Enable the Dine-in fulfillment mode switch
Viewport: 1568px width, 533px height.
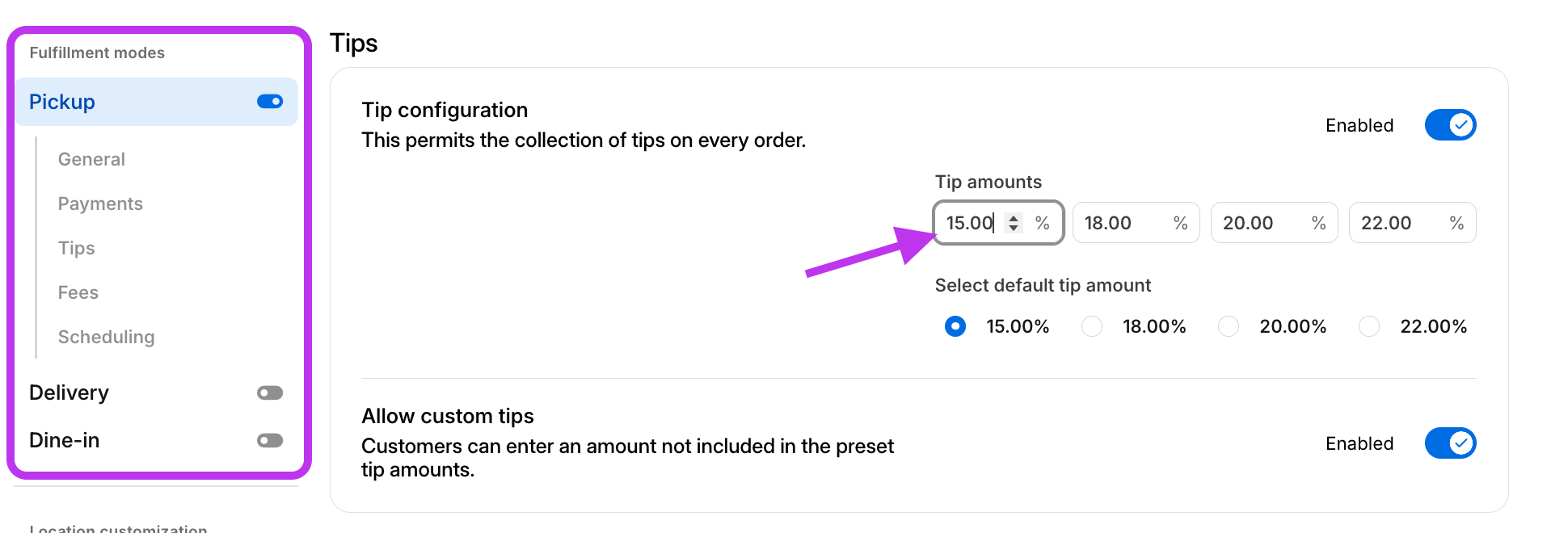(270, 441)
